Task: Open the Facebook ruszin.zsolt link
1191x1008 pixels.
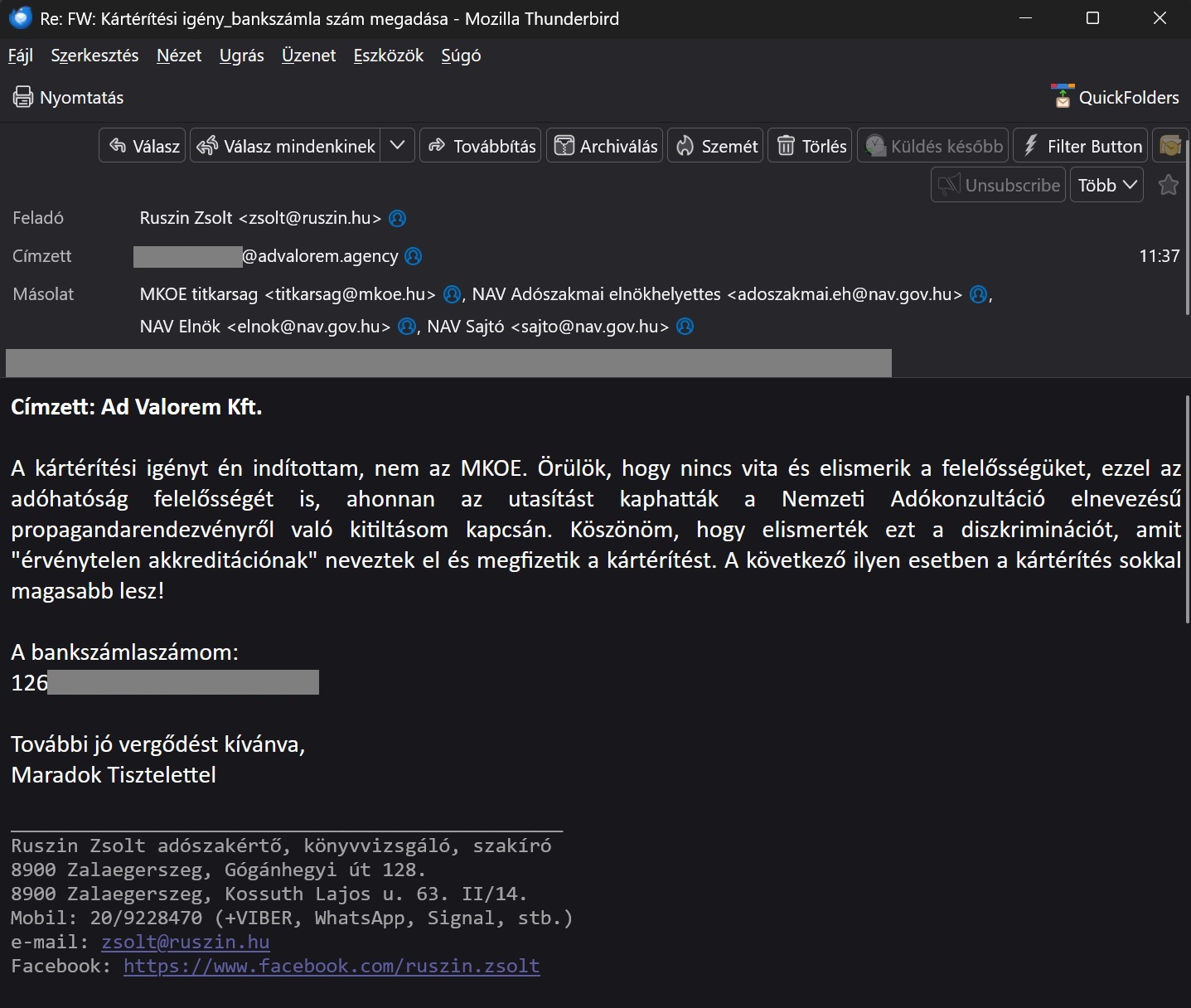Action: pyautogui.click(x=332, y=967)
